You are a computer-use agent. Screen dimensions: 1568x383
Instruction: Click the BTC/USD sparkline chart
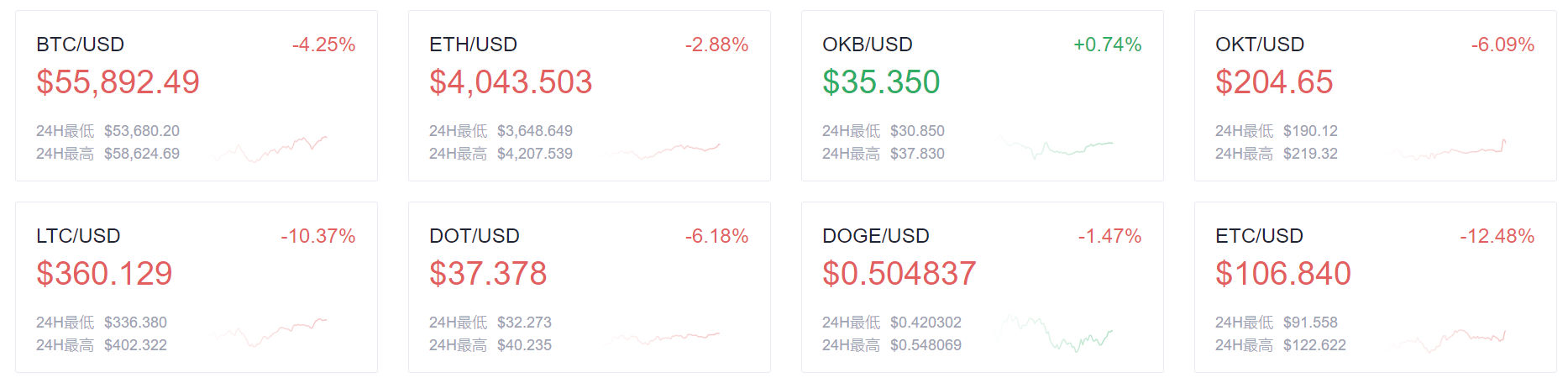click(x=269, y=149)
